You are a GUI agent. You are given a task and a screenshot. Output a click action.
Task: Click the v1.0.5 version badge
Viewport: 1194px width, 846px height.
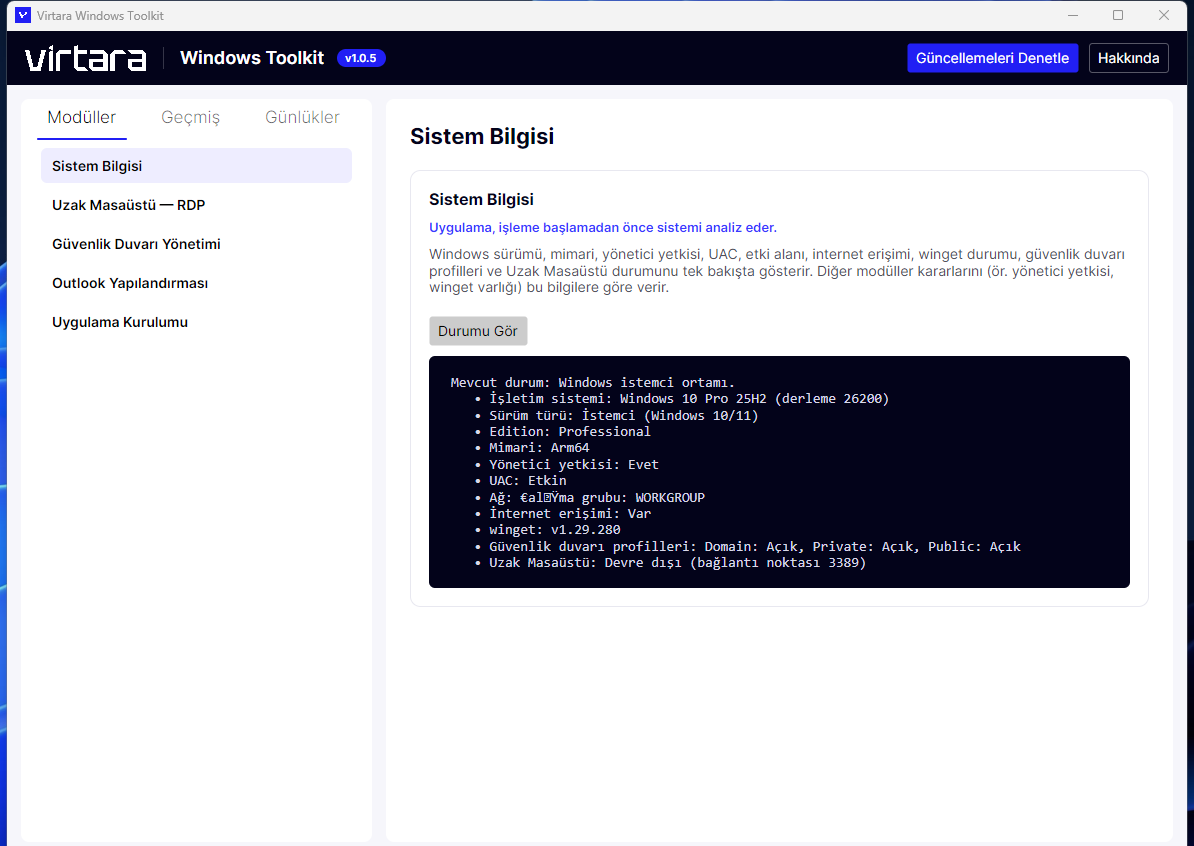[x=361, y=58]
